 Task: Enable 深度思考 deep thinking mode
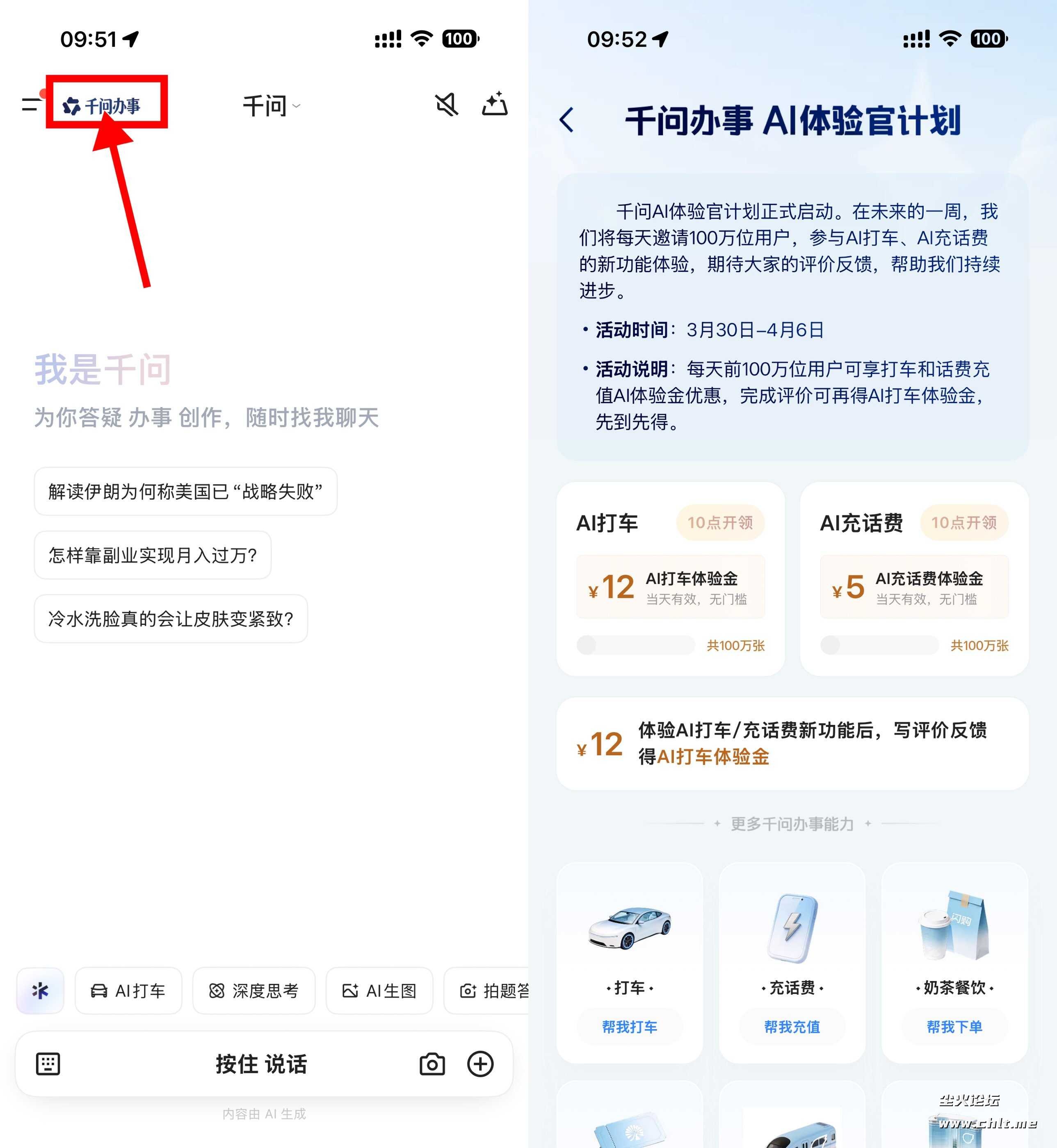point(254,991)
